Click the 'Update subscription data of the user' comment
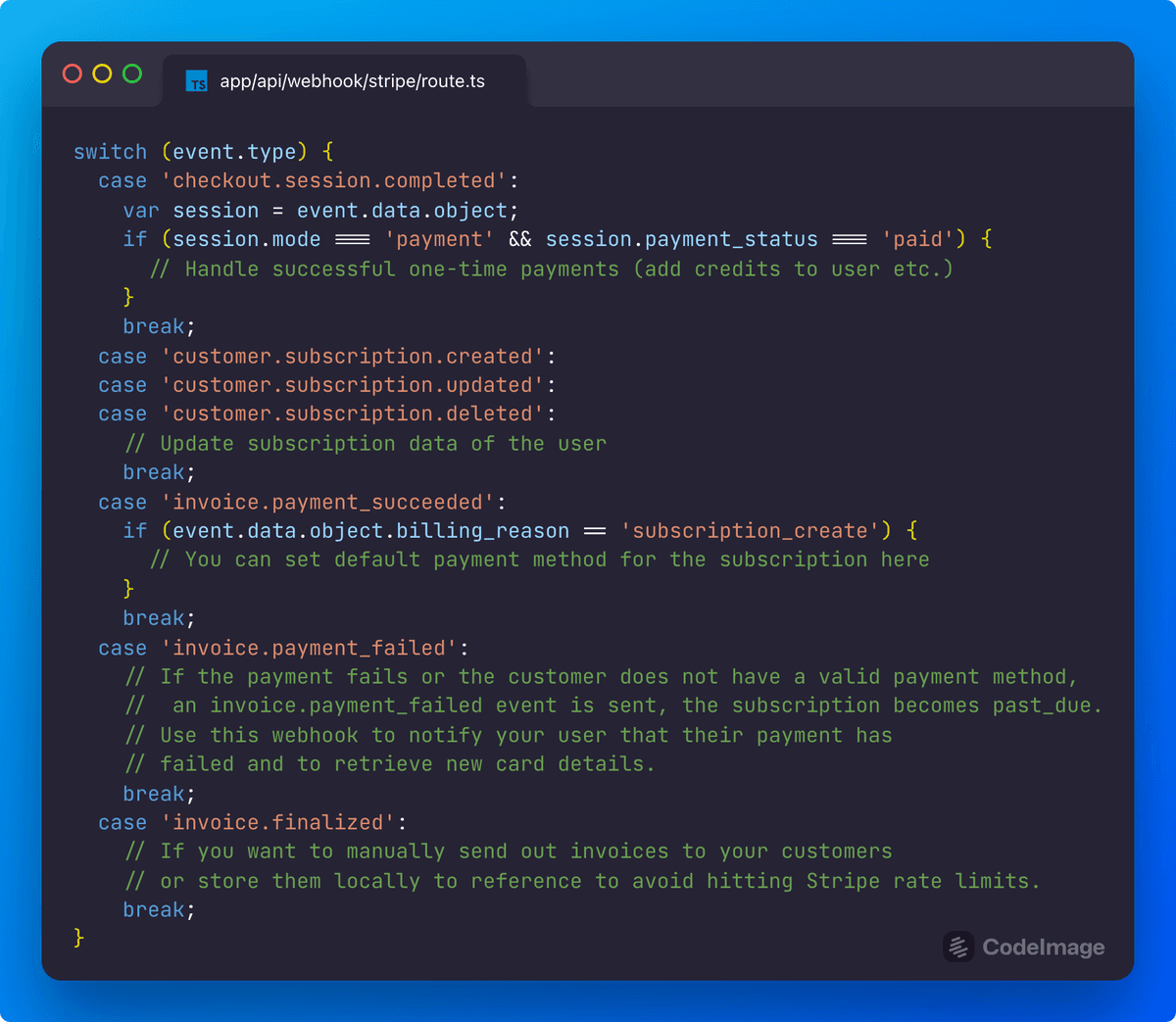This screenshot has width=1176, height=1022. click(366, 444)
